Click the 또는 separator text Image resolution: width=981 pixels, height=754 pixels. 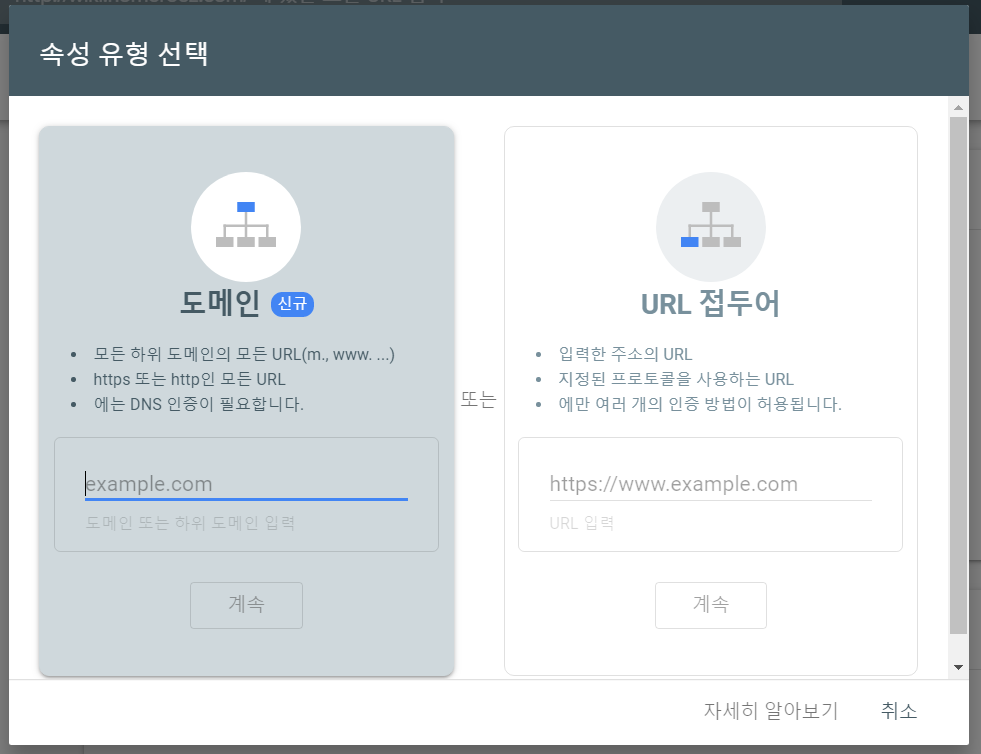pos(478,399)
